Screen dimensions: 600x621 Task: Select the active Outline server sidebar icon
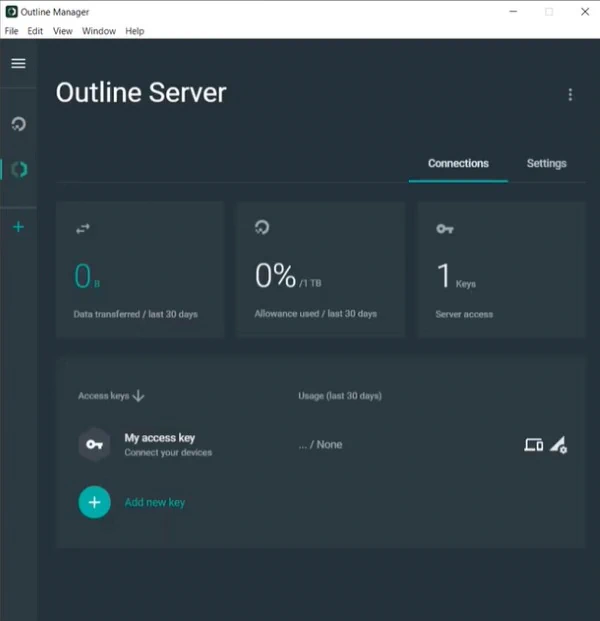pos(19,170)
